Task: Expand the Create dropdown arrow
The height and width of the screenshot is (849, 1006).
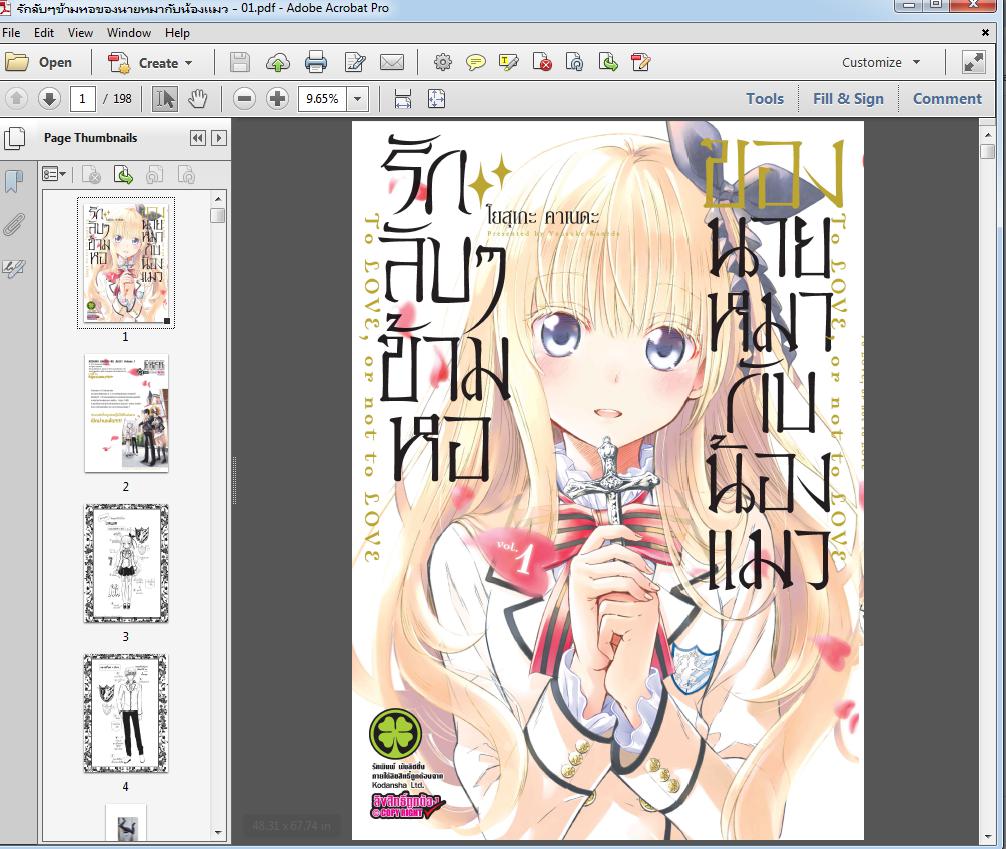Action: click(x=189, y=63)
